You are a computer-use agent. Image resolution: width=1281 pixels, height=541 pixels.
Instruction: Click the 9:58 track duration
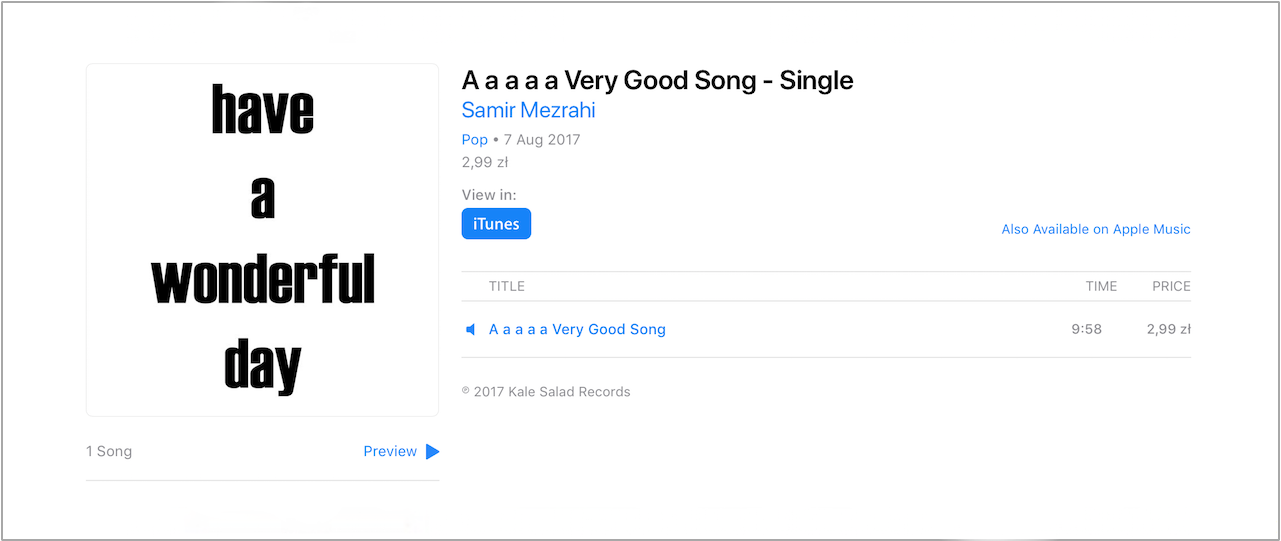(1086, 329)
